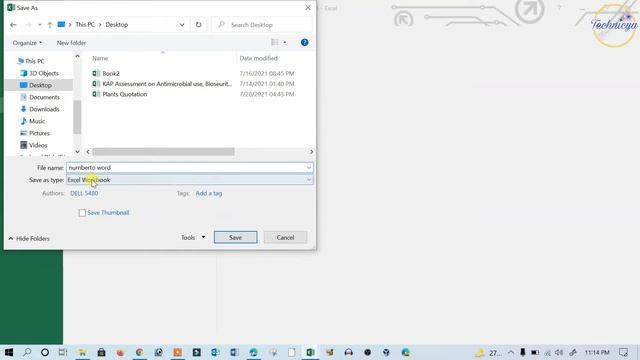This screenshot has height=360, width=640.
Task: Open the Tools dropdown
Action: coord(193,238)
